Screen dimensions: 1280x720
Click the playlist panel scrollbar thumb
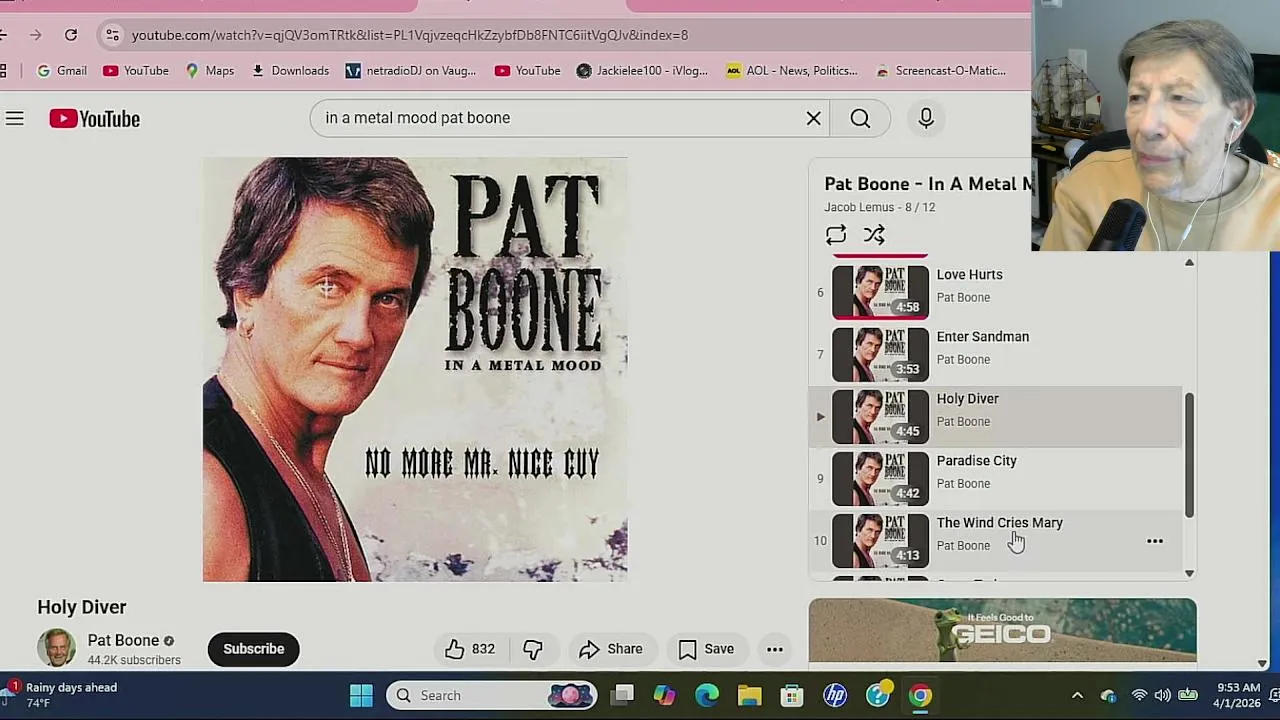(1189, 455)
